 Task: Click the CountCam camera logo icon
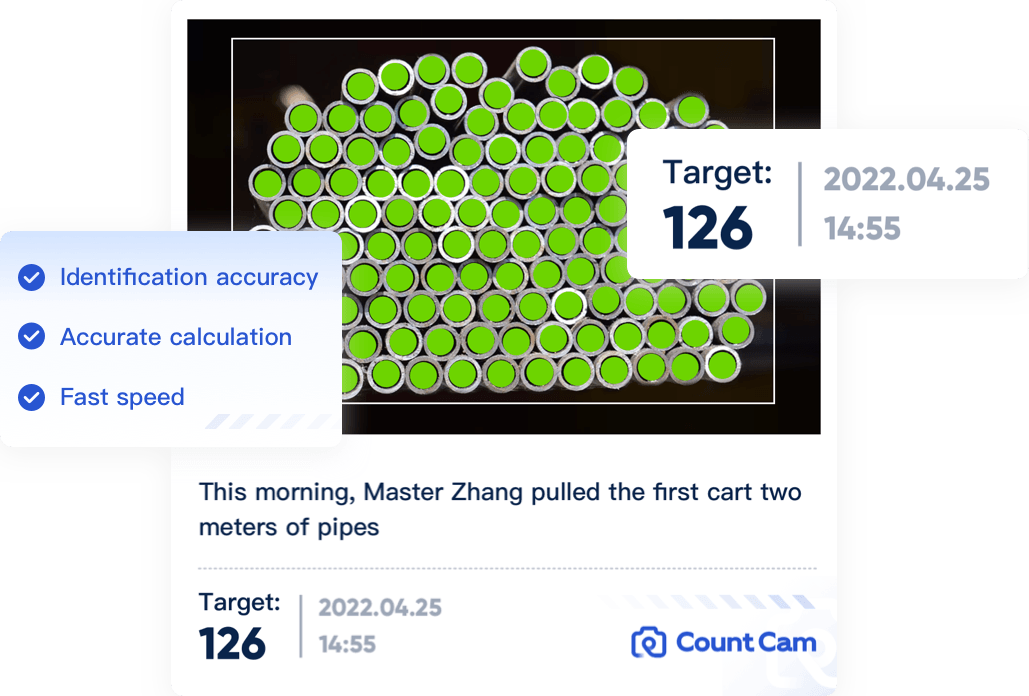648,642
